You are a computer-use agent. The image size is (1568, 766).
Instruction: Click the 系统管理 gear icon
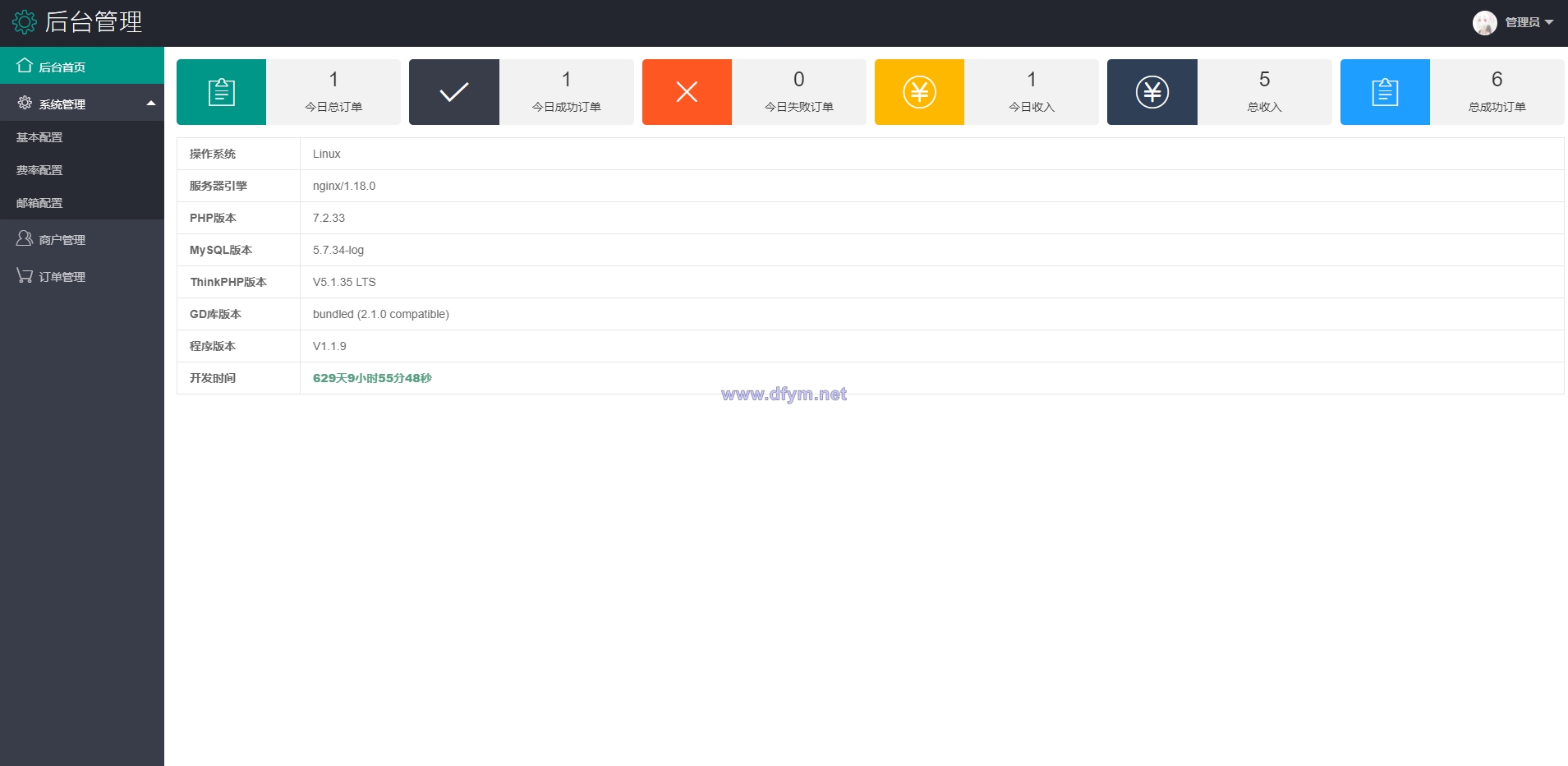coord(25,103)
